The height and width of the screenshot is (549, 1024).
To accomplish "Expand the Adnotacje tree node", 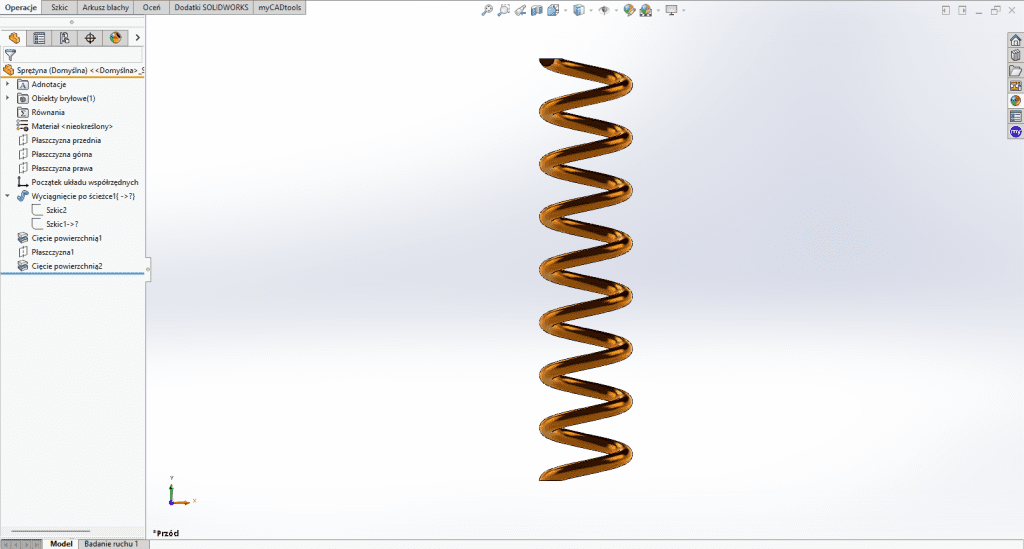I will (x=8, y=84).
